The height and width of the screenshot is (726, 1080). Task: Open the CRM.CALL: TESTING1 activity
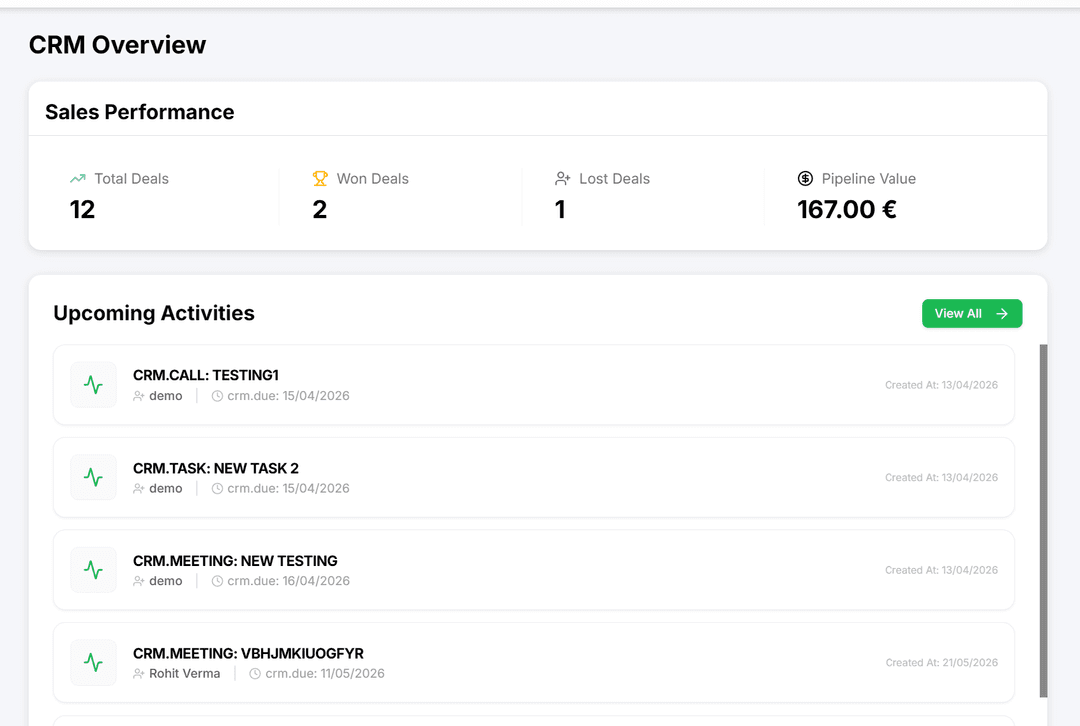coord(534,384)
